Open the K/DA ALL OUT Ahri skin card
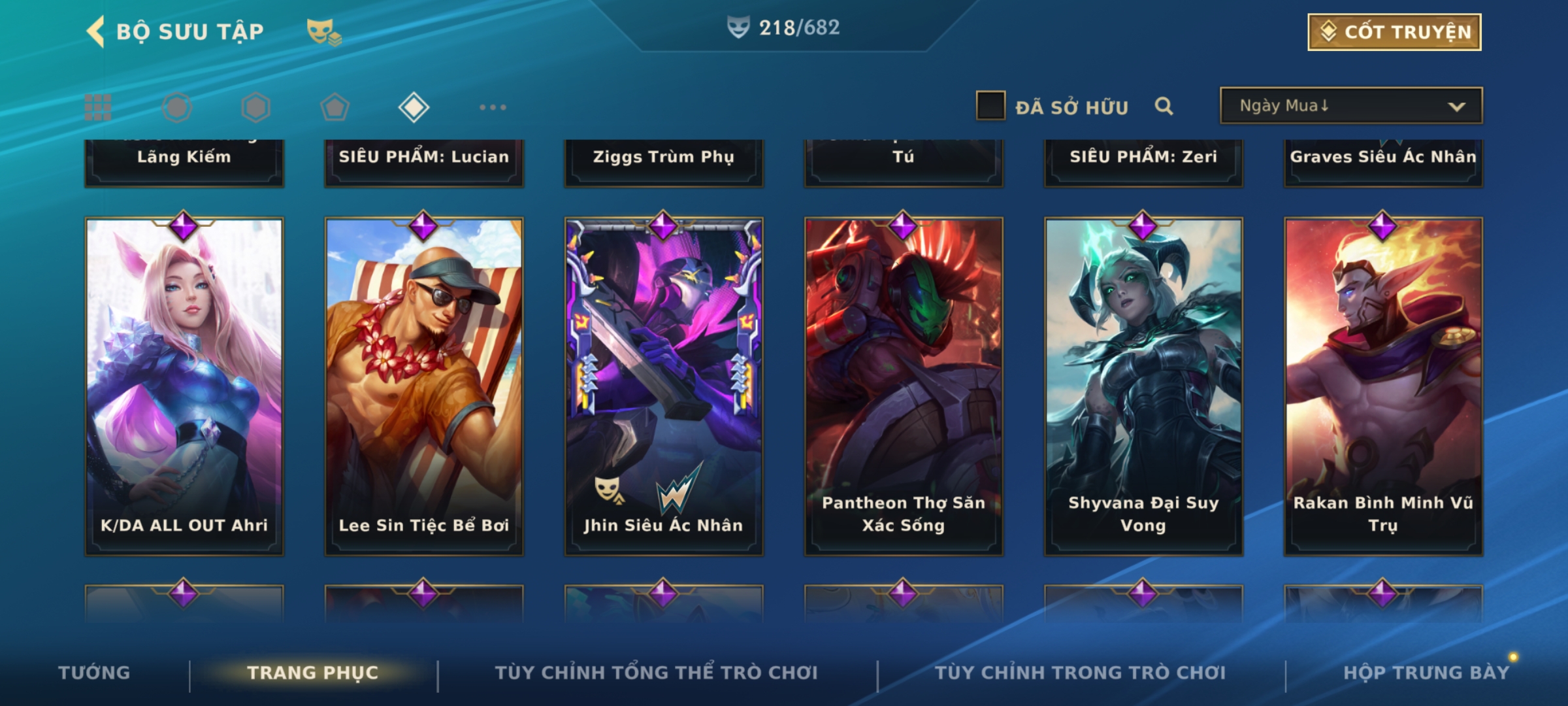 (x=184, y=387)
